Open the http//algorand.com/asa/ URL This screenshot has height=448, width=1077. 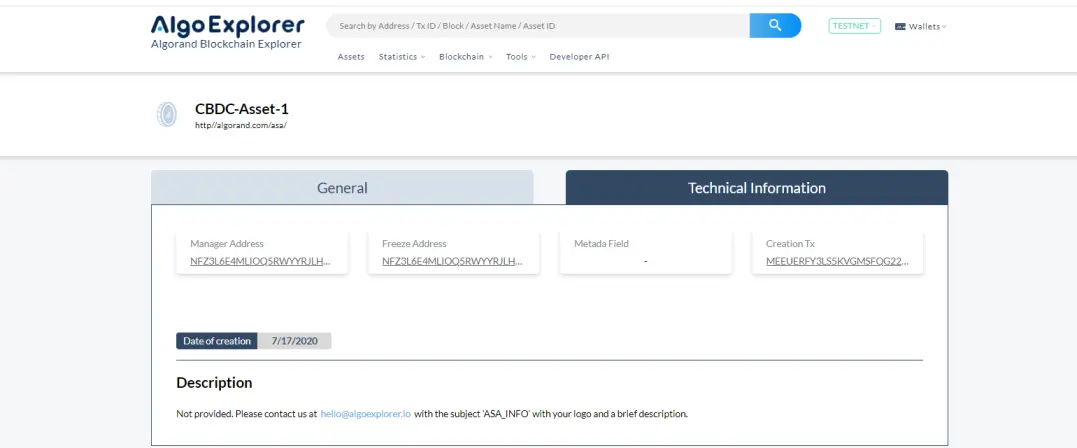coord(240,126)
